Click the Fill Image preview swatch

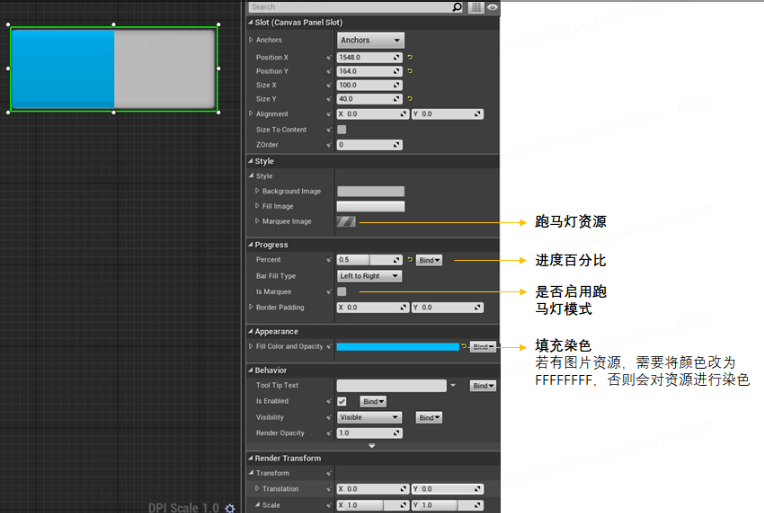point(371,207)
